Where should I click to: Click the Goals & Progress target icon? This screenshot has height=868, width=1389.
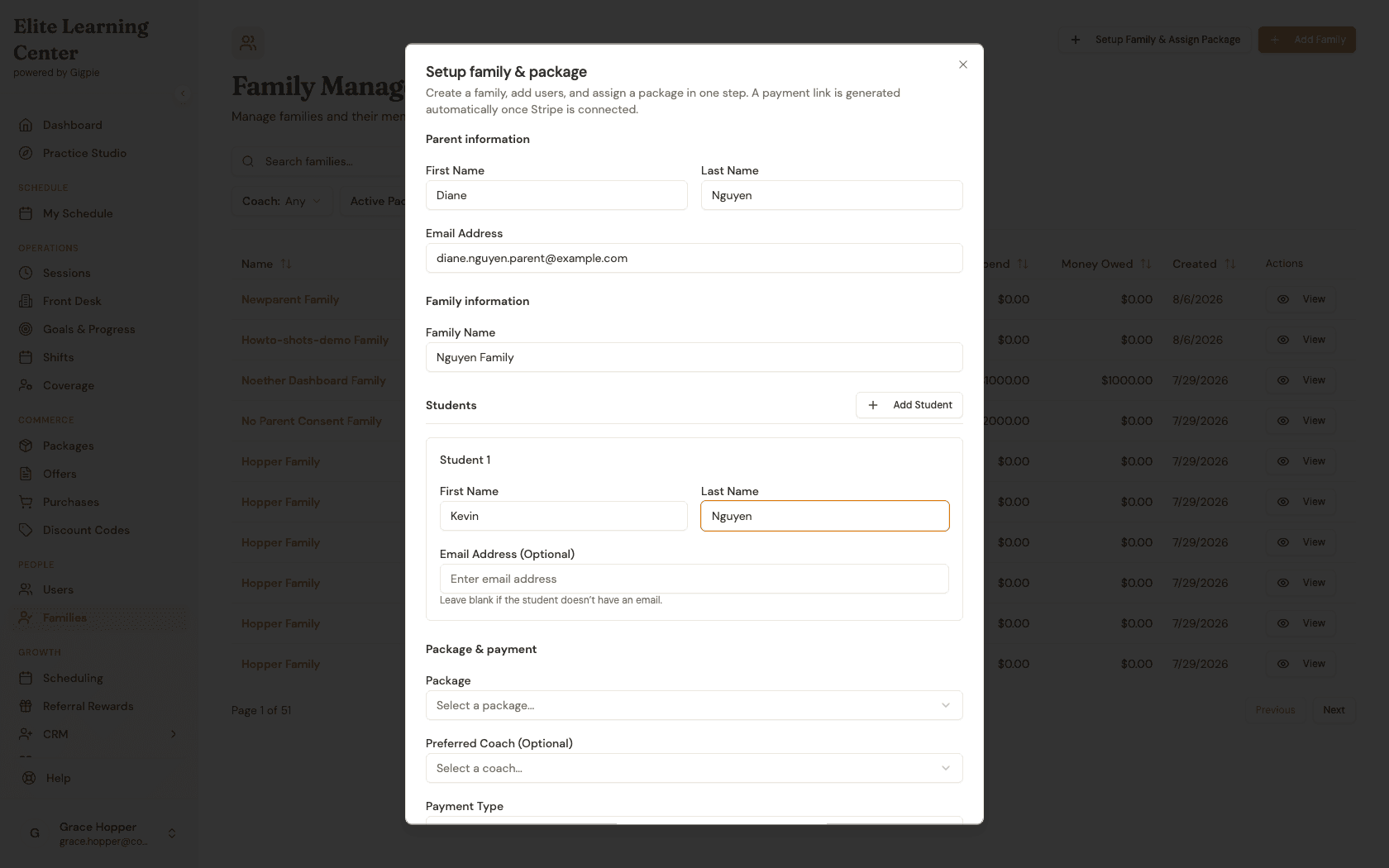coord(26,329)
